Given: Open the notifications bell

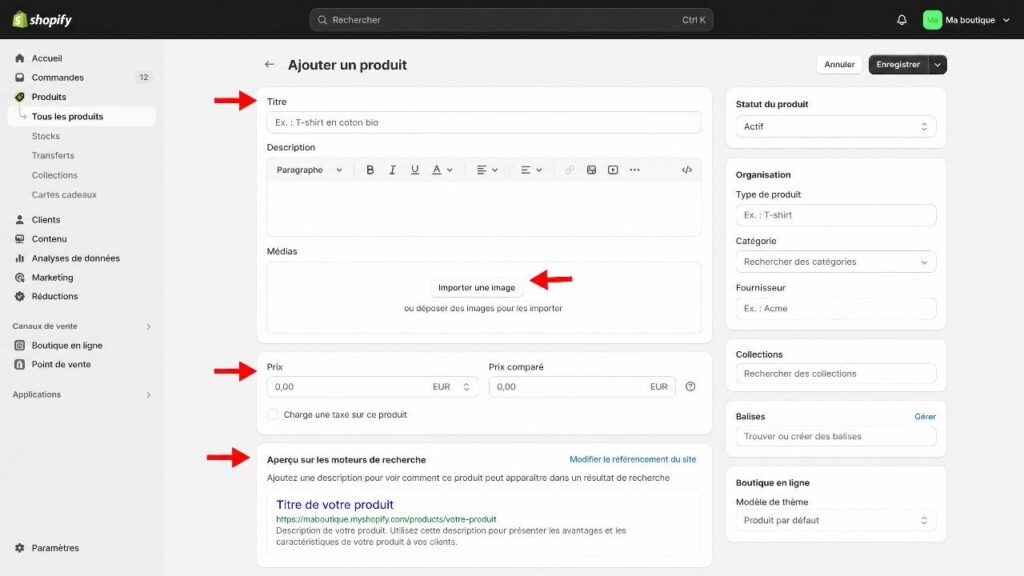Looking at the screenshot, I should (902, 20).
